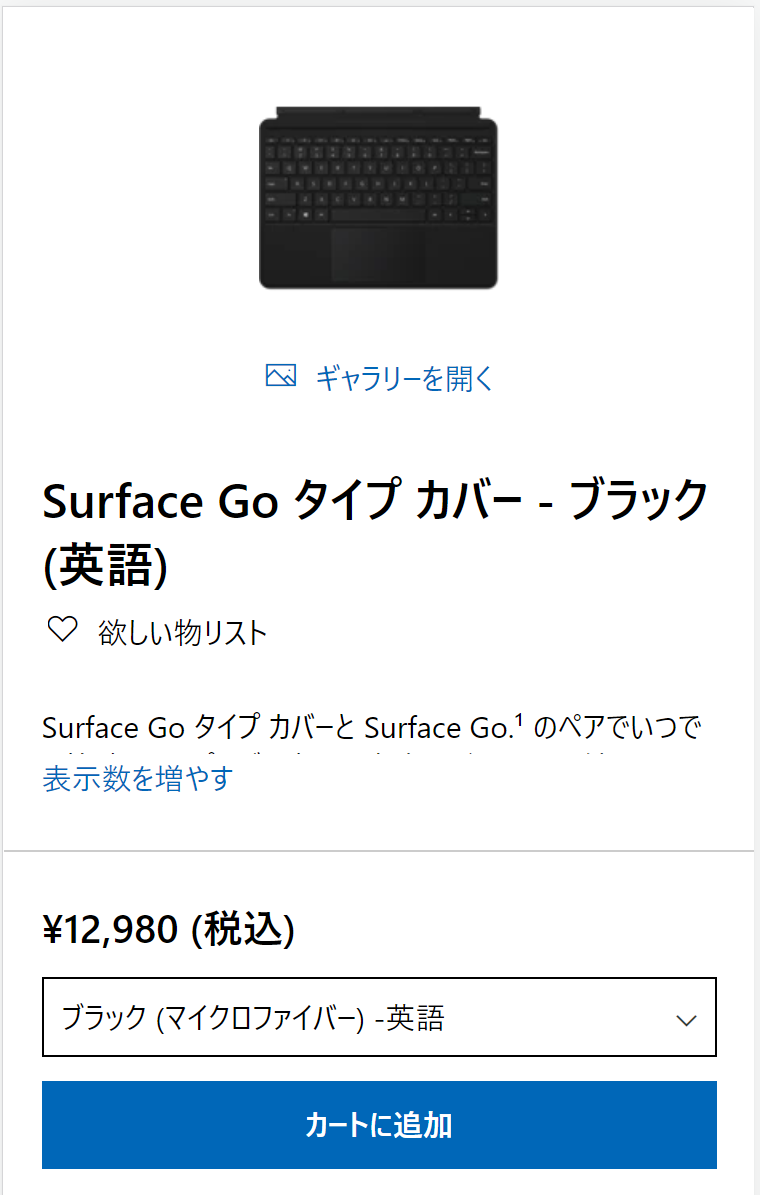The width and height of the screenshot is (760, 1195).
Task: Click the ¥12,980 price text
Action: (x=110, y=929)
